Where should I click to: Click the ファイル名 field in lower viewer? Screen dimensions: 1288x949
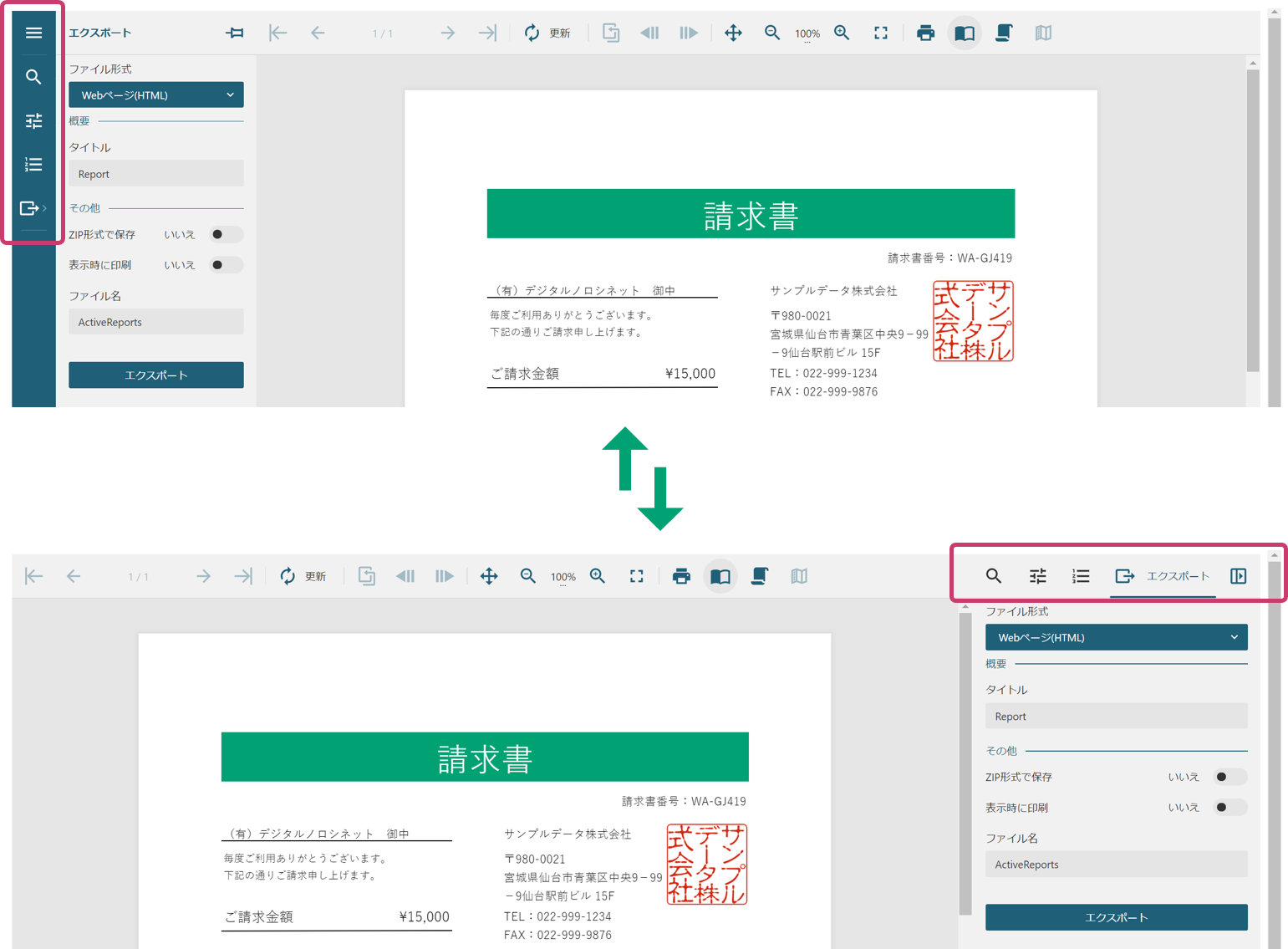(x=1117, y=865)
